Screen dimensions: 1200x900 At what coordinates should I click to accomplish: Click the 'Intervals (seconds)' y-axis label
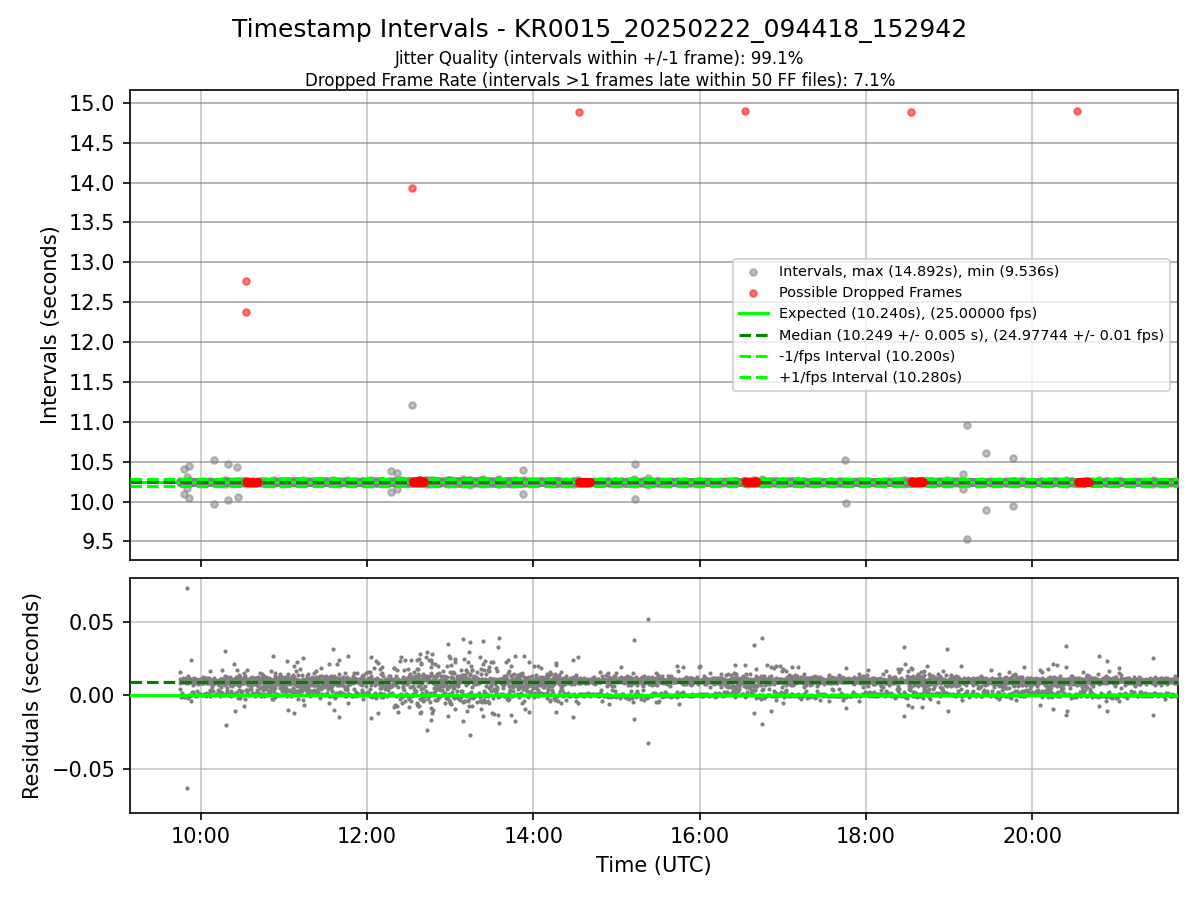pyautogui.click(x=50, y=325)
